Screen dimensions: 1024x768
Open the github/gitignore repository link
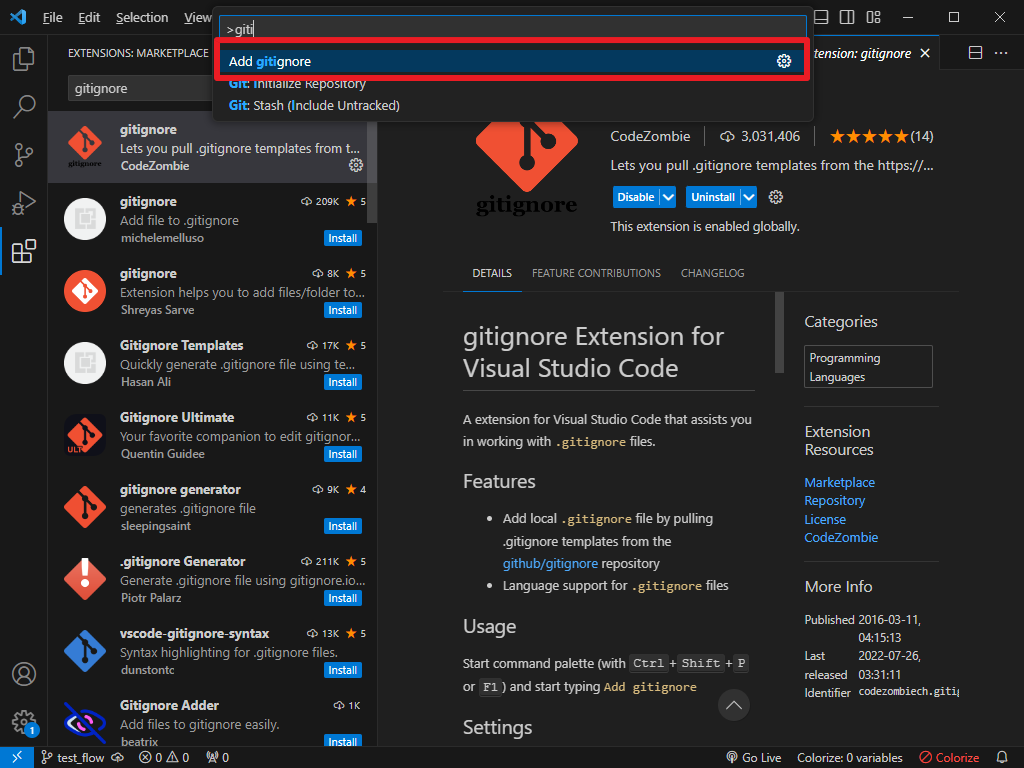pos(551,564)
